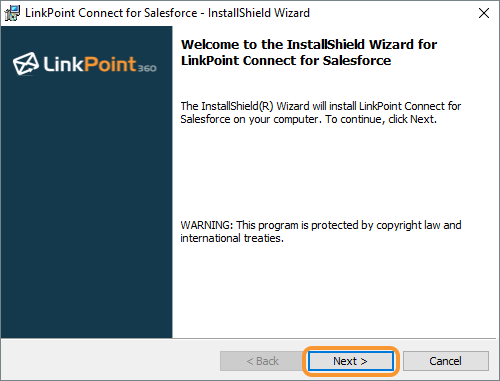This screenshot has width=500, height=381.
Task: Cancel the installation
Action: (x=446, y=361)
